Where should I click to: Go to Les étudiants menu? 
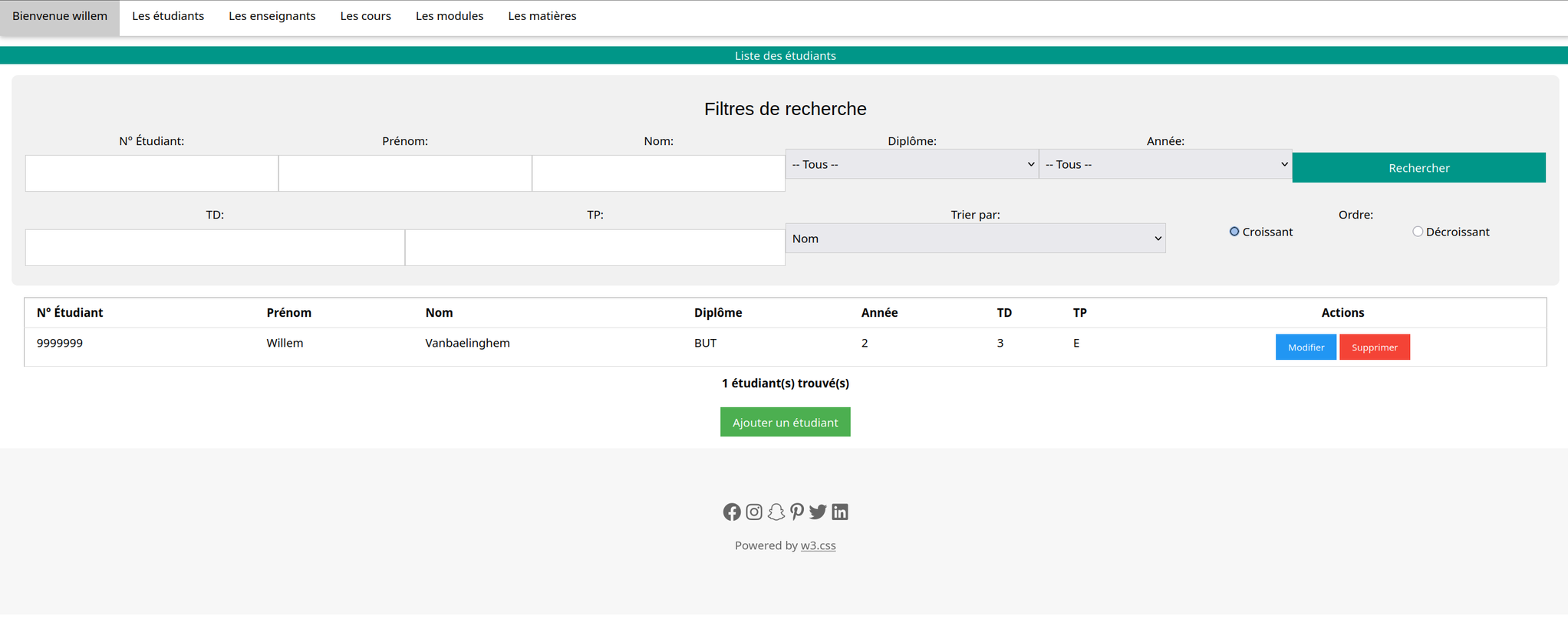click(x=168, y=16)
